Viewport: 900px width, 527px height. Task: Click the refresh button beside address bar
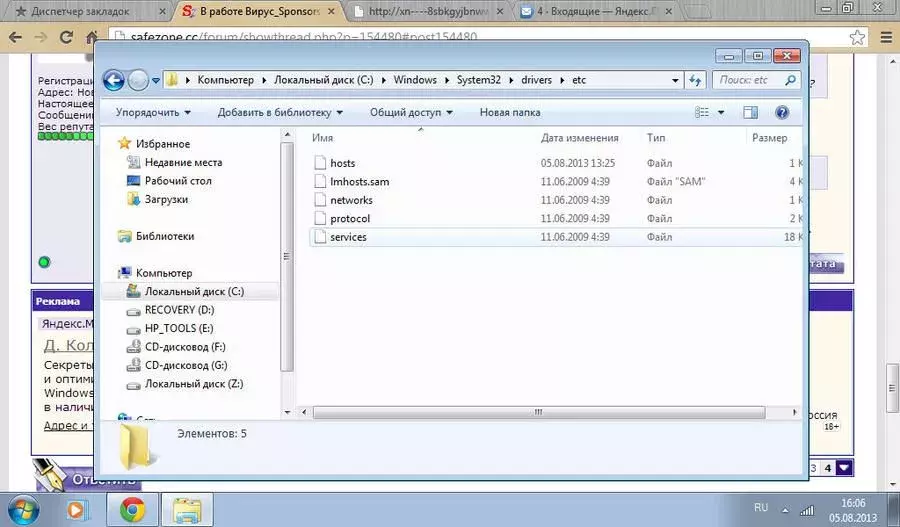(x=696, y=80)
